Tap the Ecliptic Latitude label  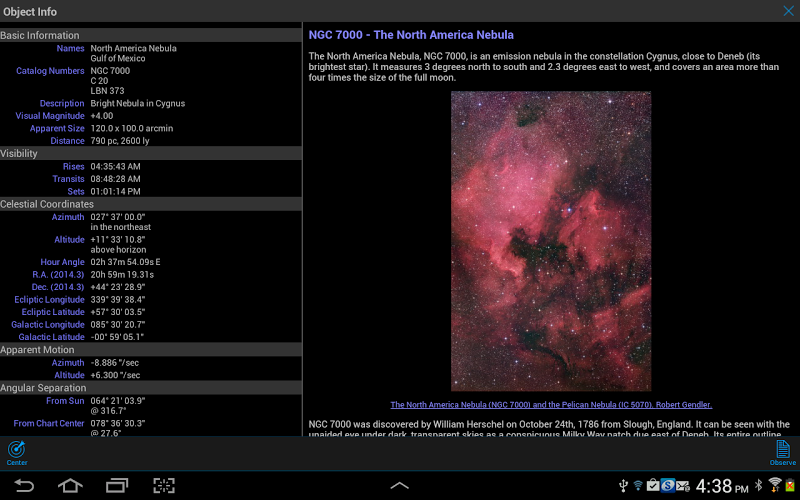click(x=53, y=312)
